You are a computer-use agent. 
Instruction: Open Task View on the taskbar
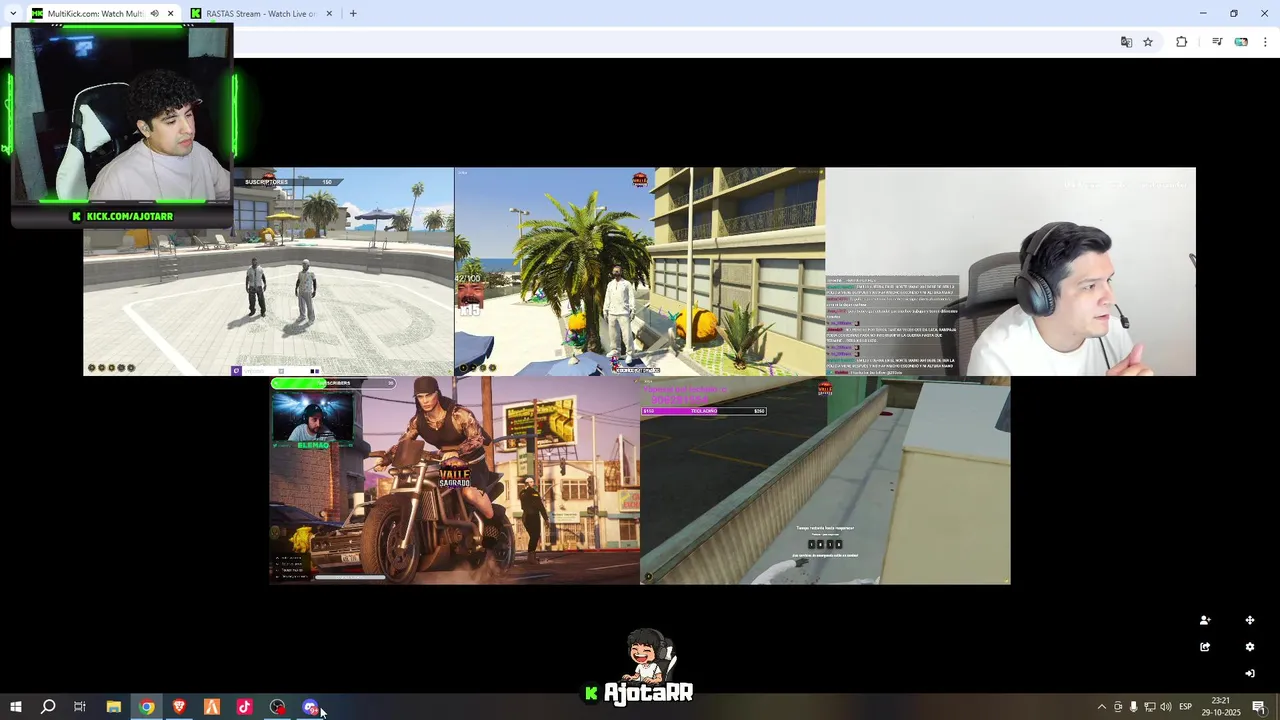pos(80,707)
